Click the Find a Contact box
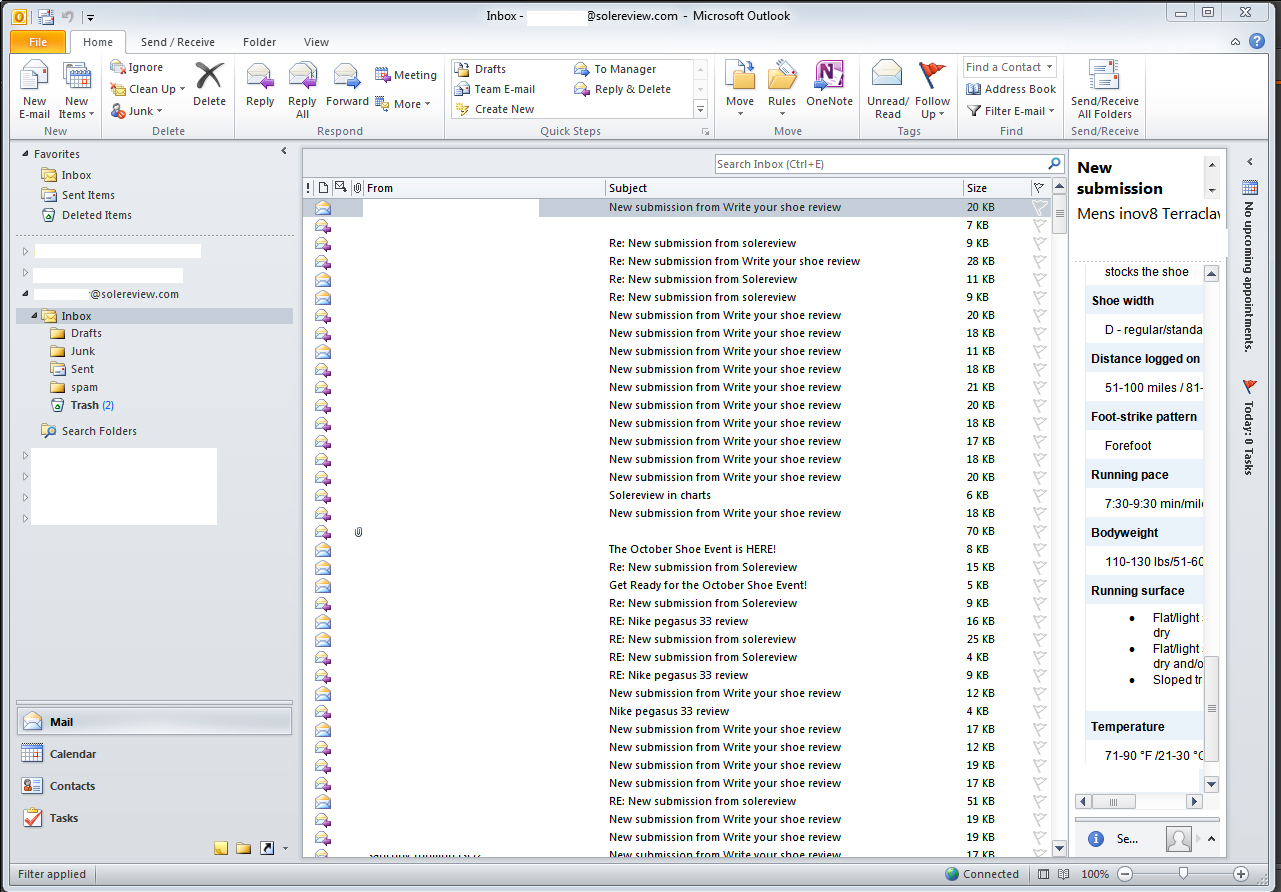1281x892 pixels. click(x=1010, y=67)
